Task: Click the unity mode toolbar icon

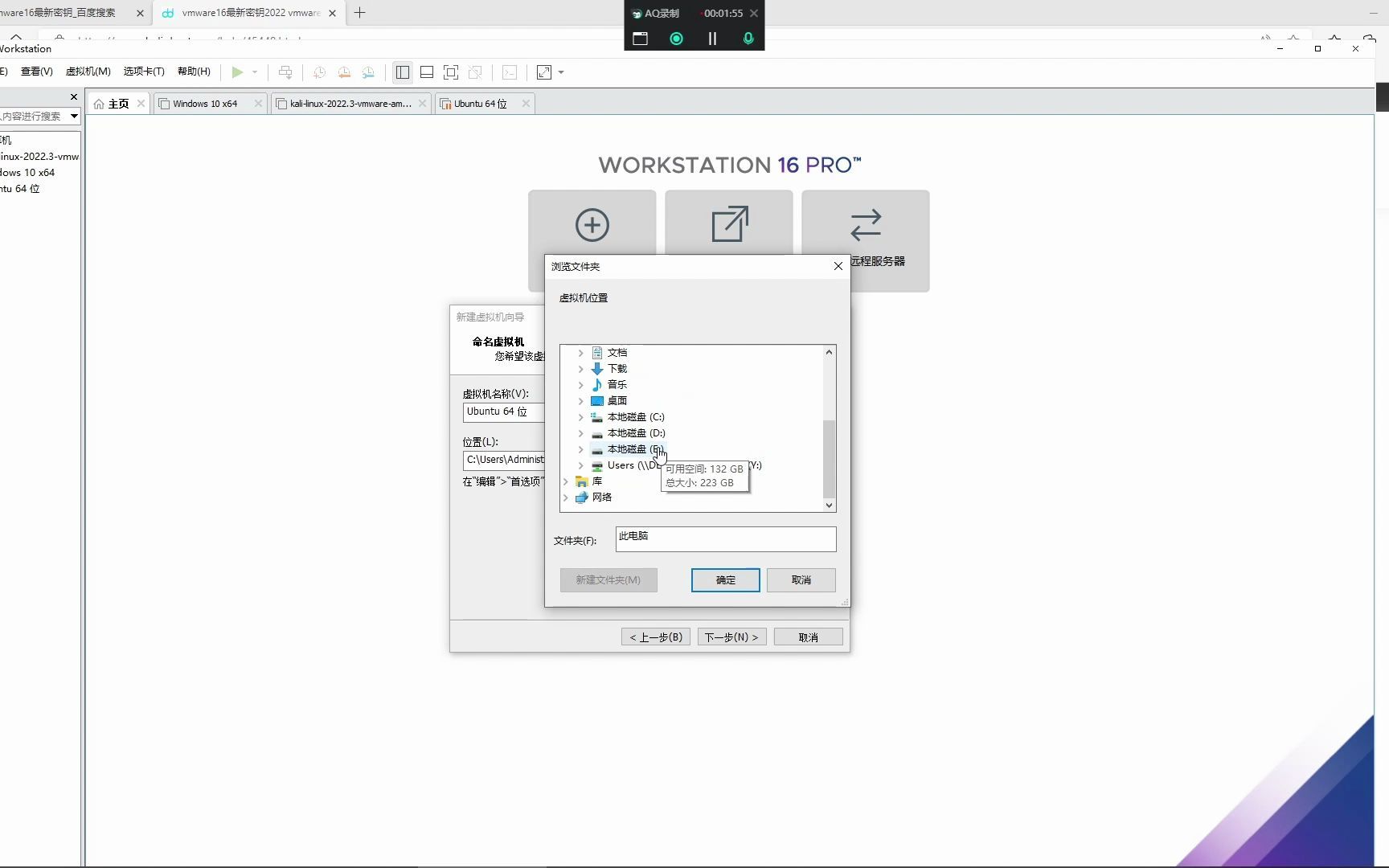Action: pyautogui.click(x=475, y=72)
